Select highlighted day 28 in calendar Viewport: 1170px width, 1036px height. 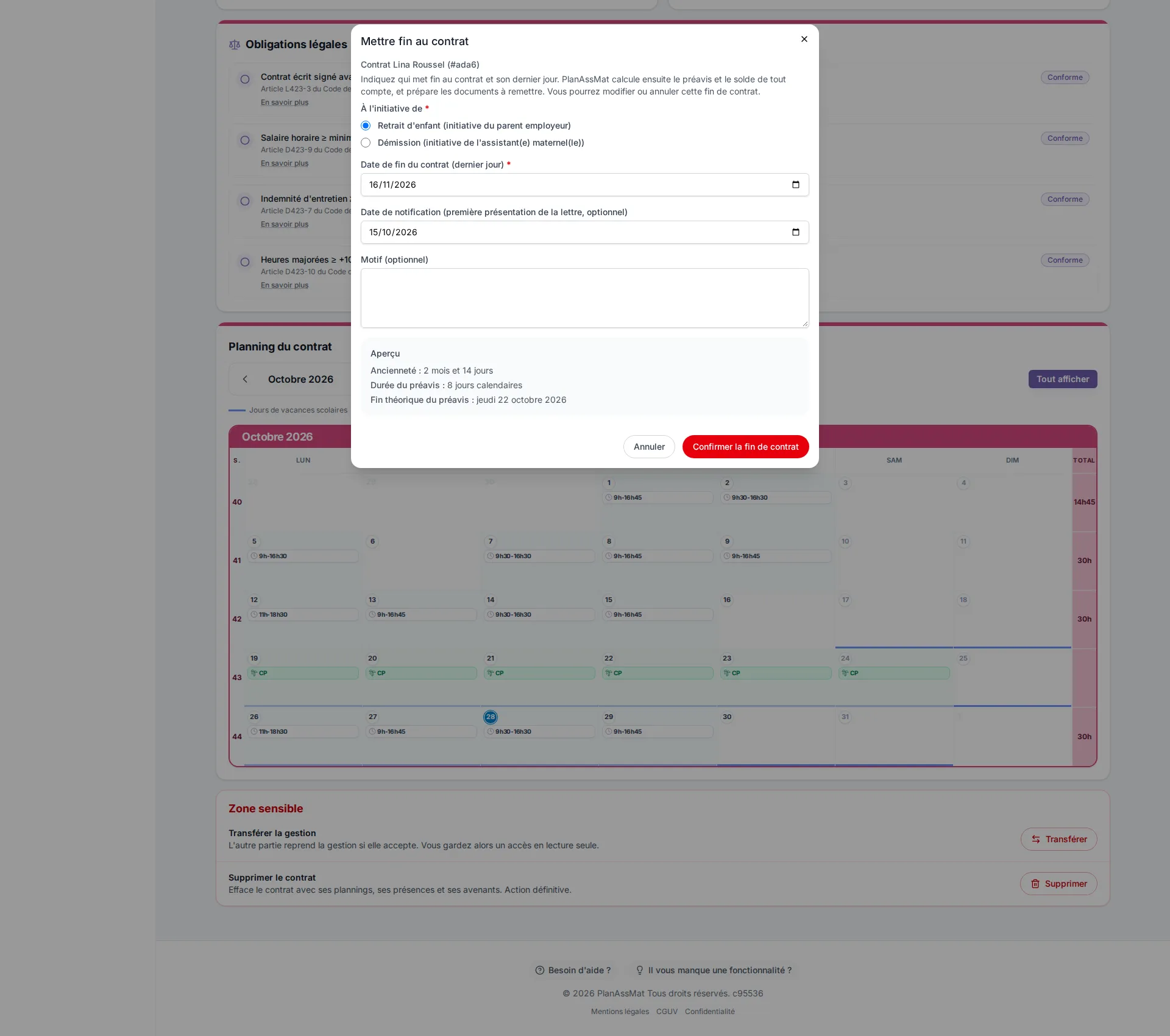point(491,717)
